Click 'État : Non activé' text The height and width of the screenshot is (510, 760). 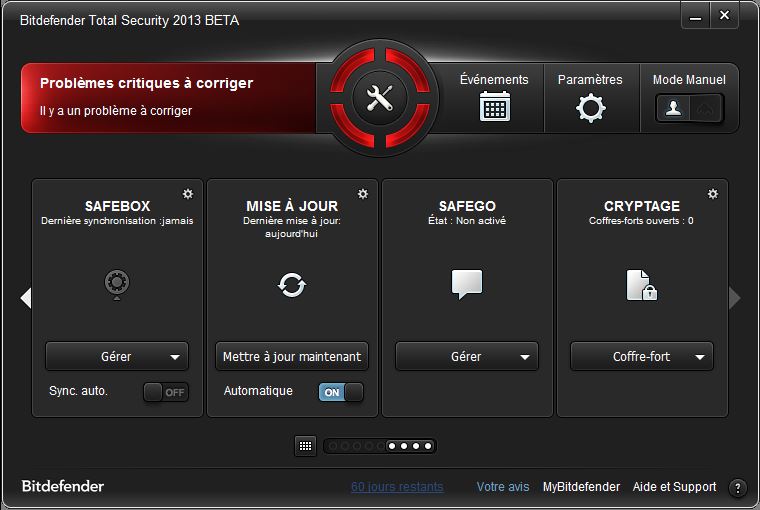pos(467,221)
